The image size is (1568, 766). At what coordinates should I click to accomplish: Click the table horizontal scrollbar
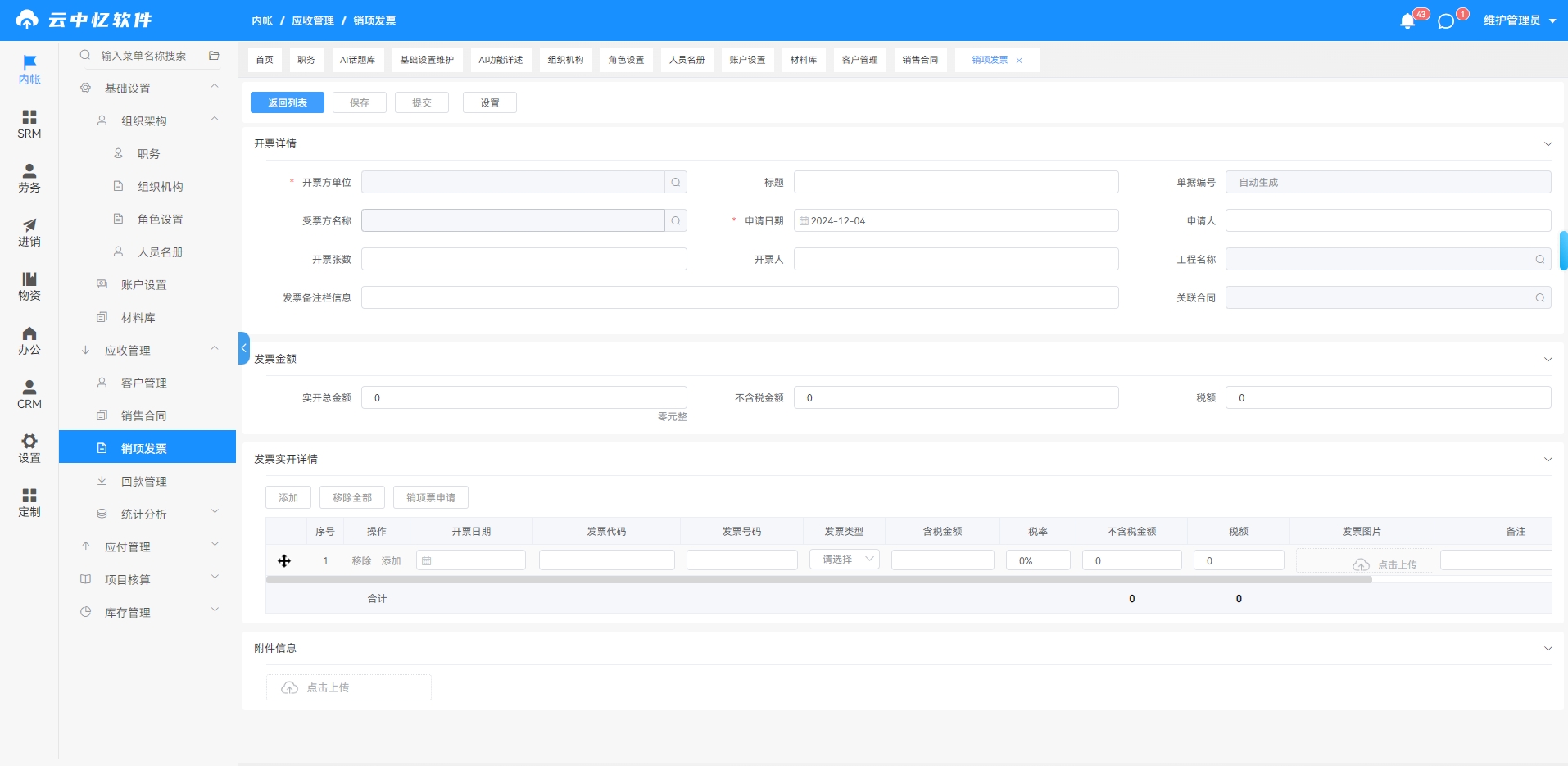click(x=819, y=579)
